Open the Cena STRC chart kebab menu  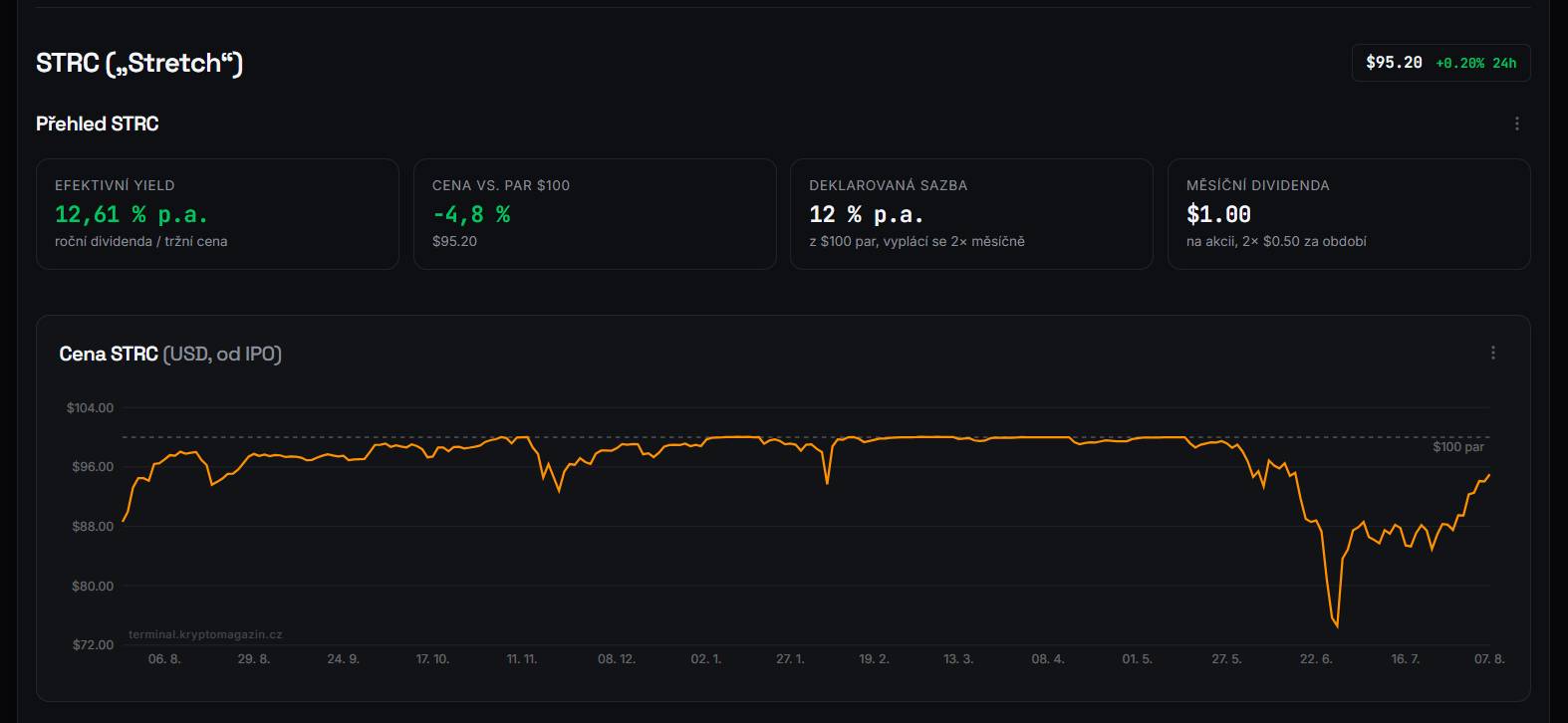point(1492,353)
